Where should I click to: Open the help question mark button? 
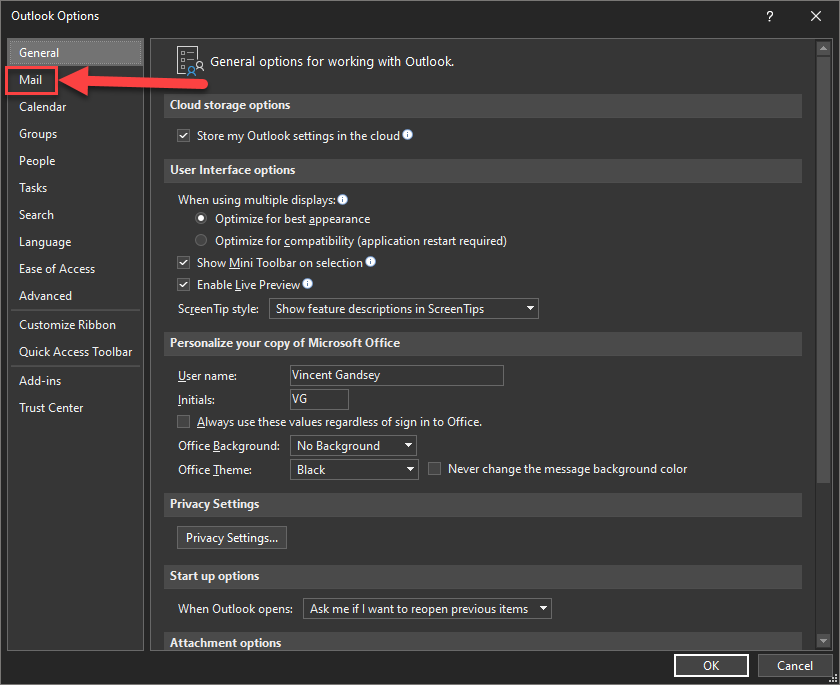point(770,16)
